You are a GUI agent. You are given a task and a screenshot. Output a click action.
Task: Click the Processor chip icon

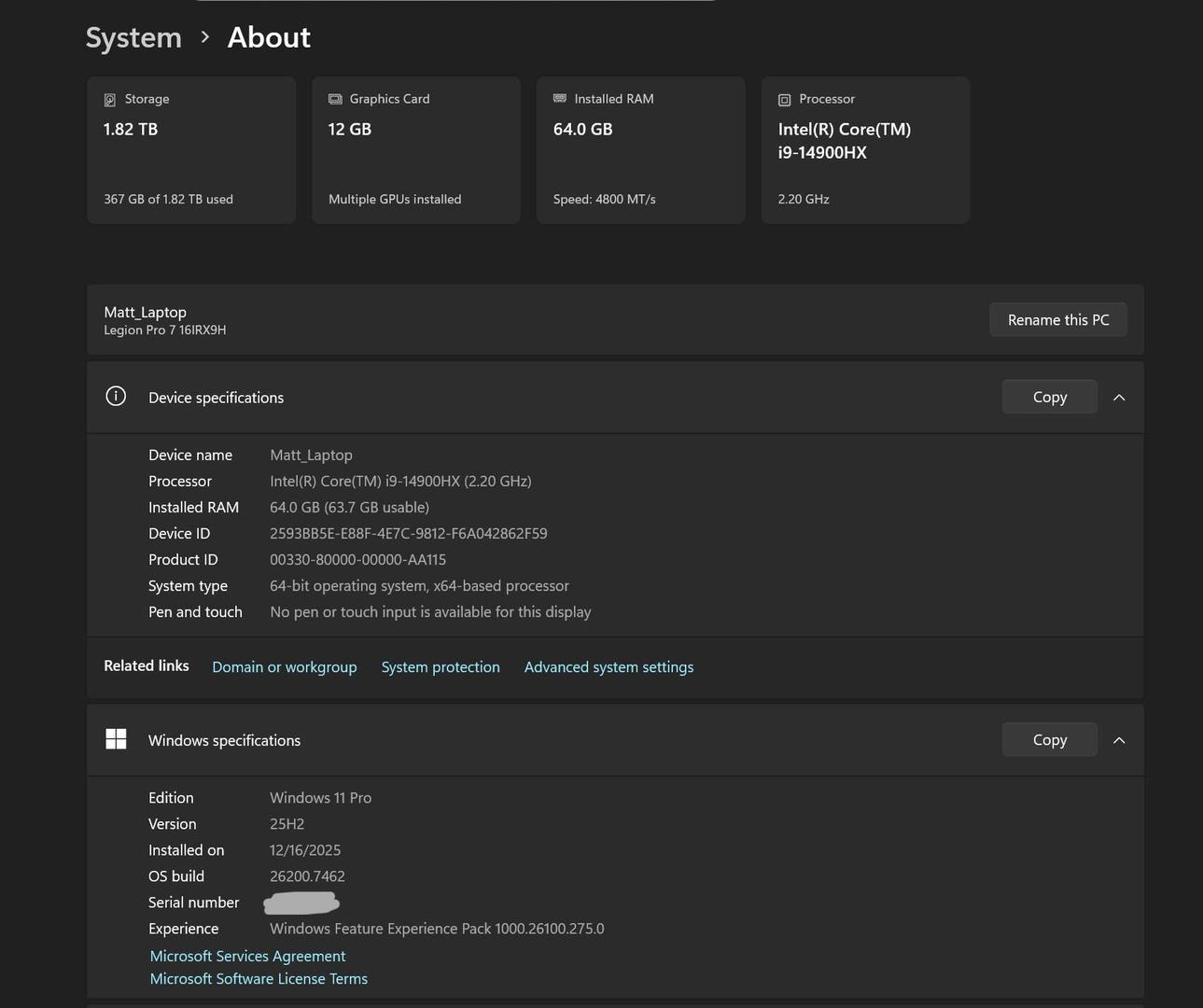click(x=785, y=100)
